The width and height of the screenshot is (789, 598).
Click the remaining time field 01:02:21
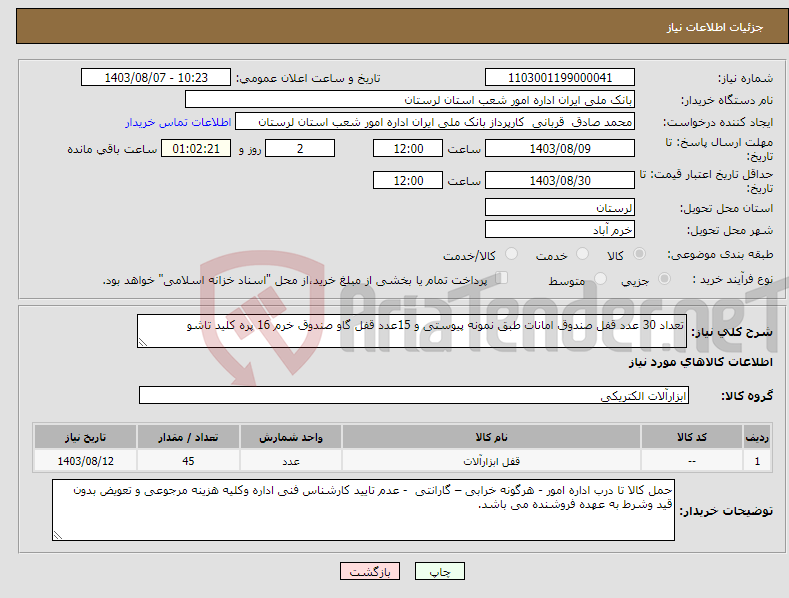(x=196, y=148)
